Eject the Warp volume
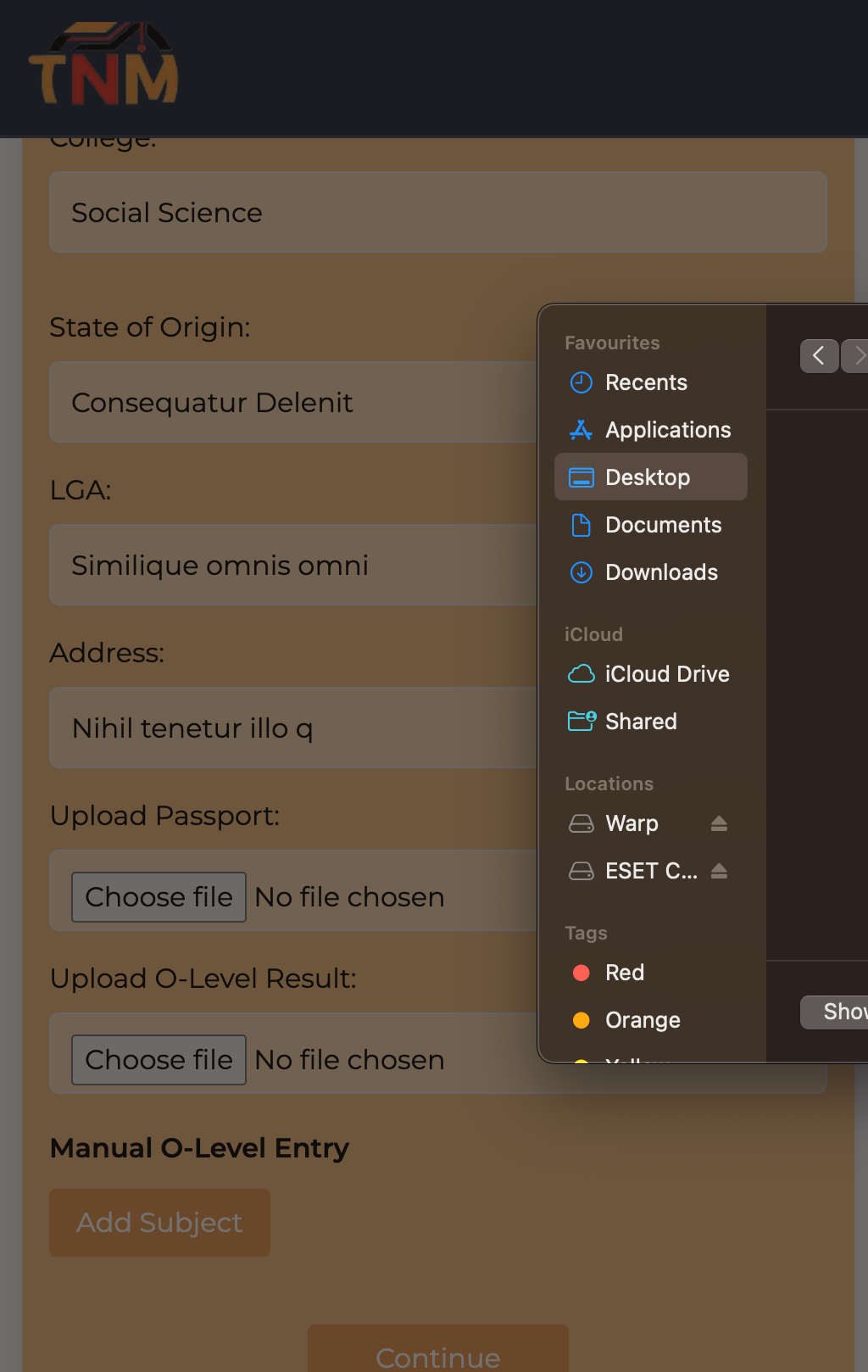This screenshot has width=868, height=1372. point(719,823)
